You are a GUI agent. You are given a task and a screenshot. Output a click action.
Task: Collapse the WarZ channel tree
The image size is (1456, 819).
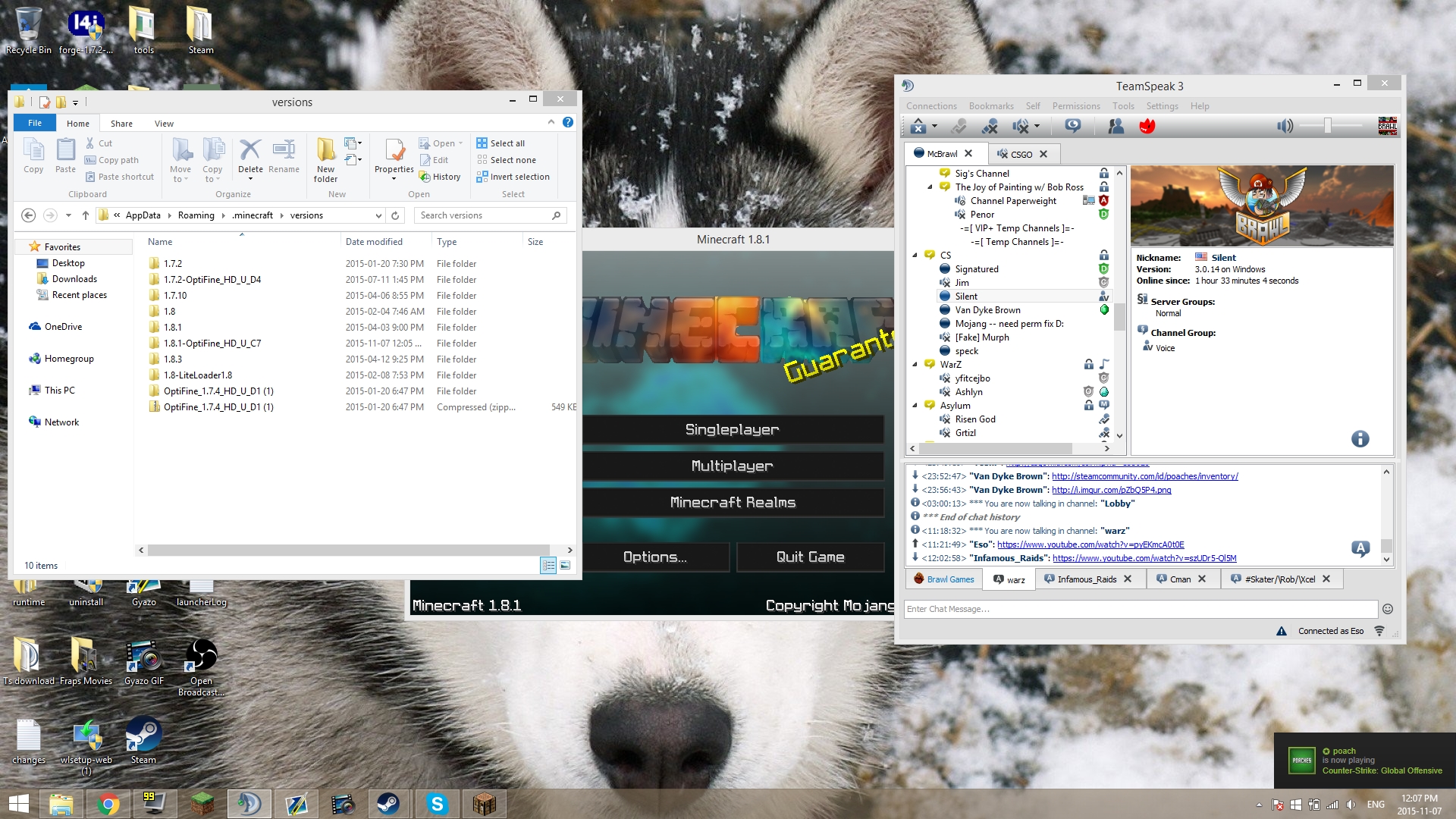click(x=915, y=365)
